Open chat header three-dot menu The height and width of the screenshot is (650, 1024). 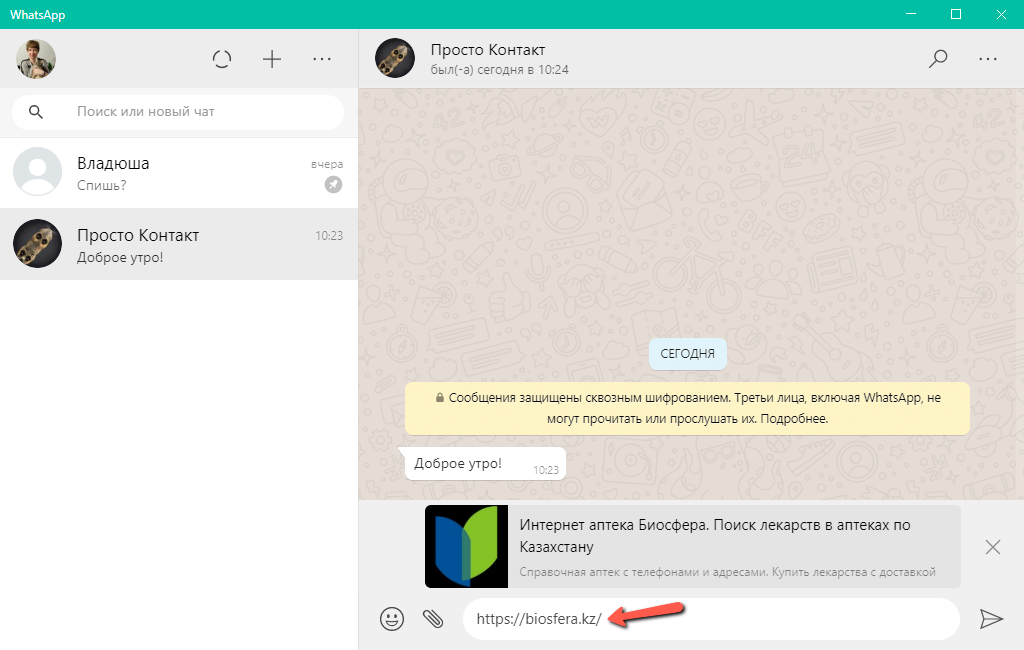988,59
